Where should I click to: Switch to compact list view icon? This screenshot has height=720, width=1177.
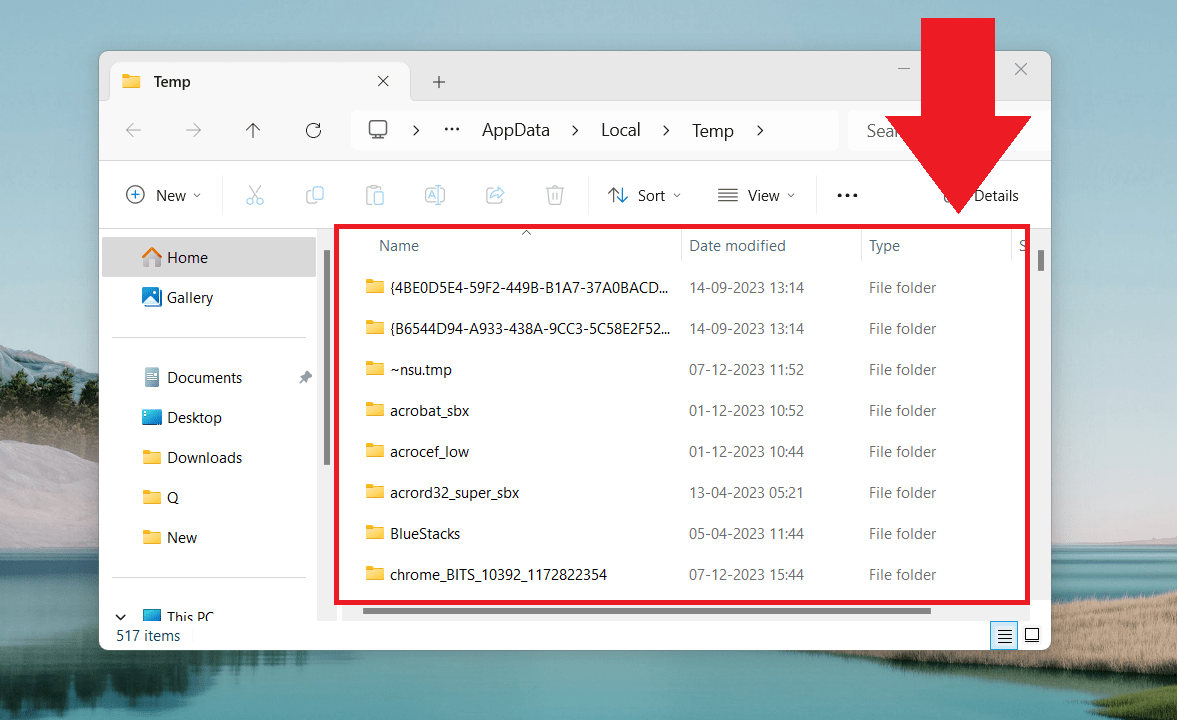point(1003,635)
